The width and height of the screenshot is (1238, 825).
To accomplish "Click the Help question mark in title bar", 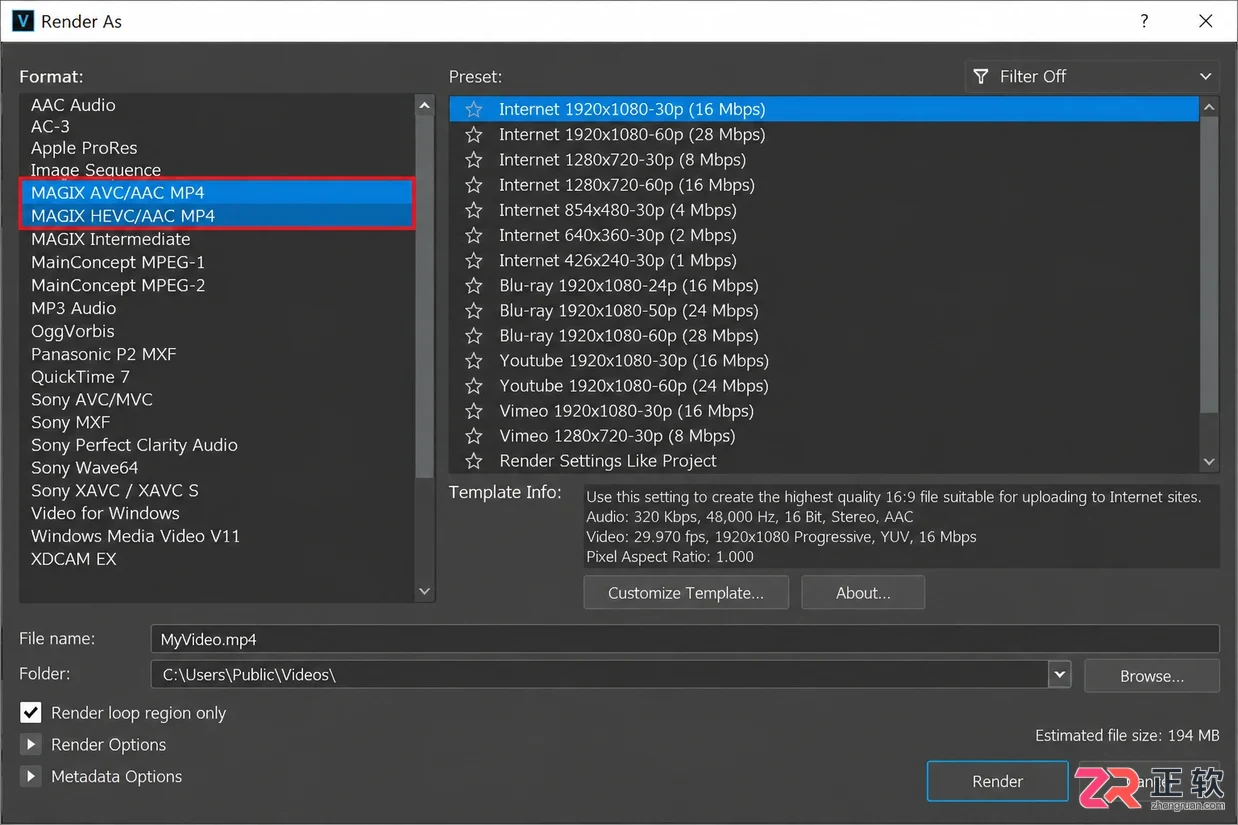I will pos(1144,21).
